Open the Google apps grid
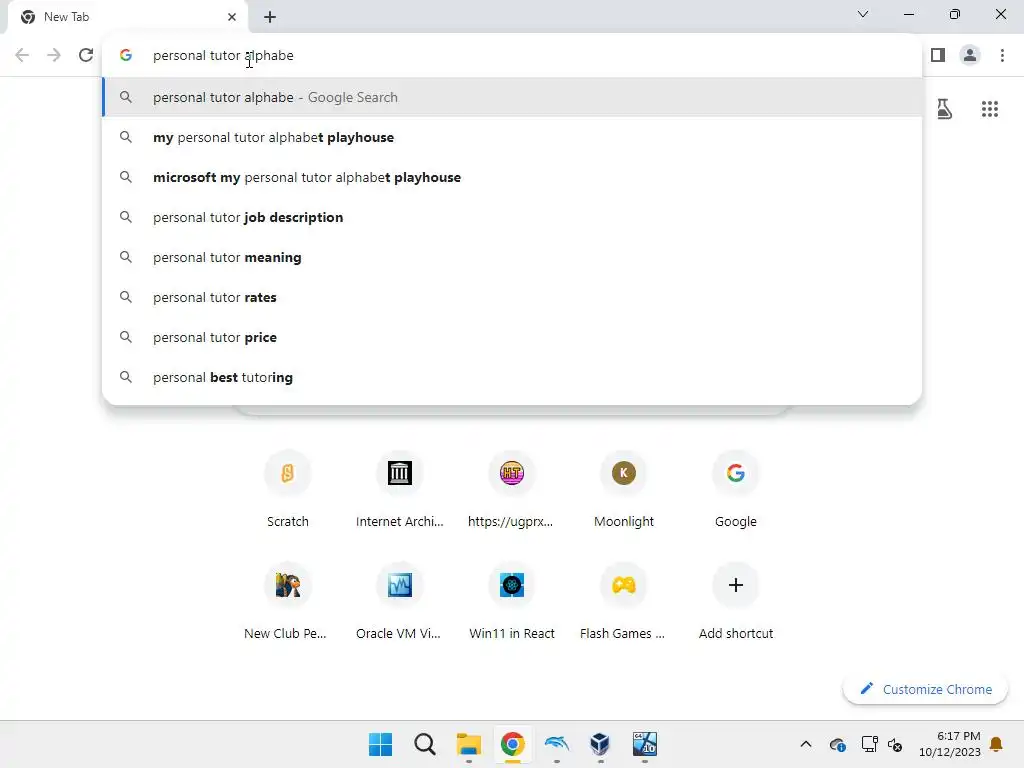The height and width of the screenshot is (768, 1024). click(989, 109)
